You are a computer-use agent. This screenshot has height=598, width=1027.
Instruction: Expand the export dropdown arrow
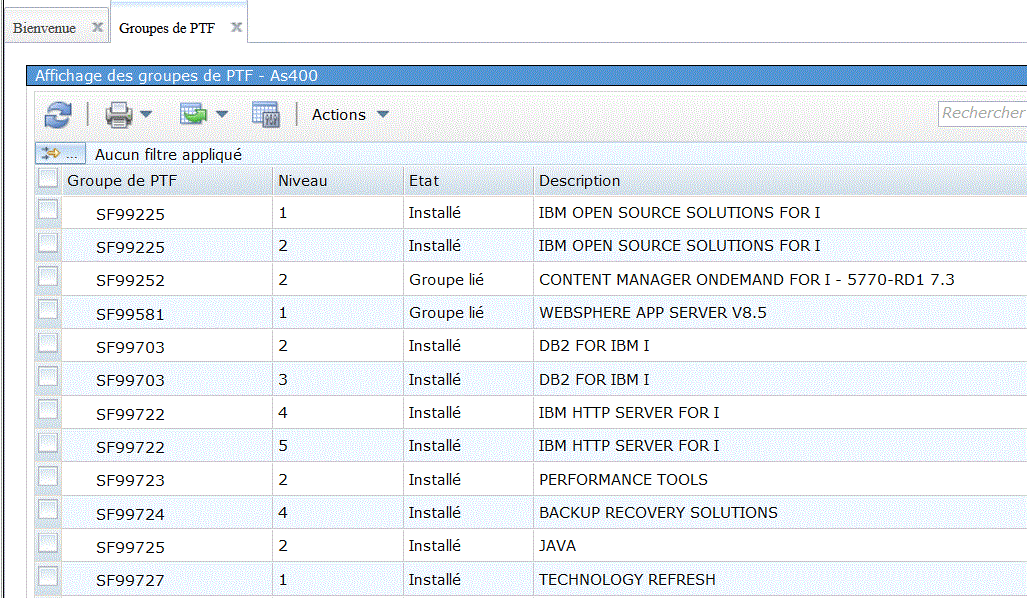pos(222,115)
